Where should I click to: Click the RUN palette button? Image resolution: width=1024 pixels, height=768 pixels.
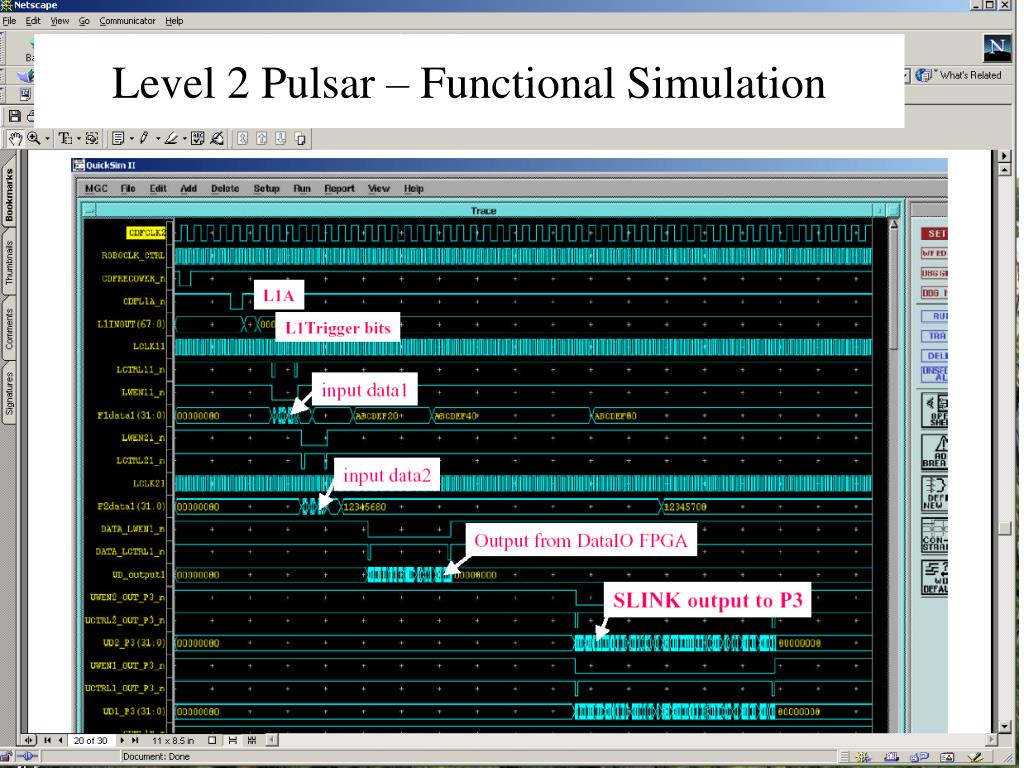pos(935,316)
